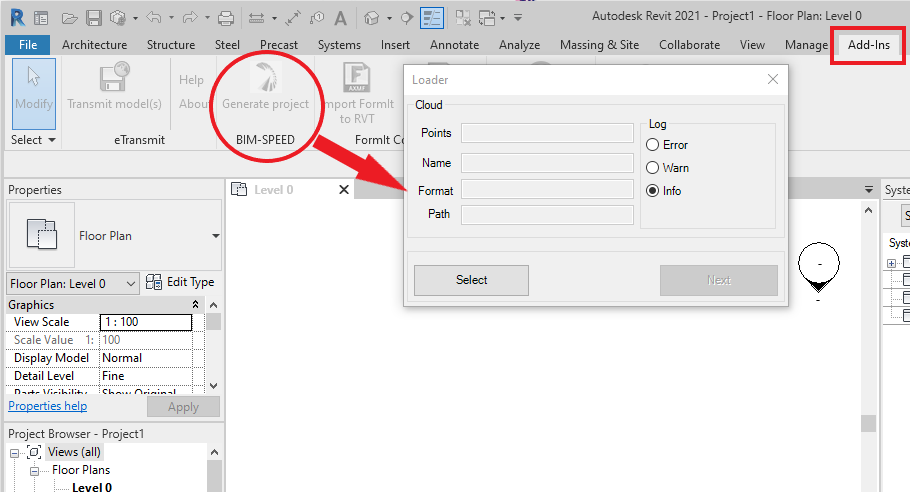The height and width of the screenshot is (492, 910).
Task: Click the Save disk icon
Action: pyautogui.click(x=94, y=19)
